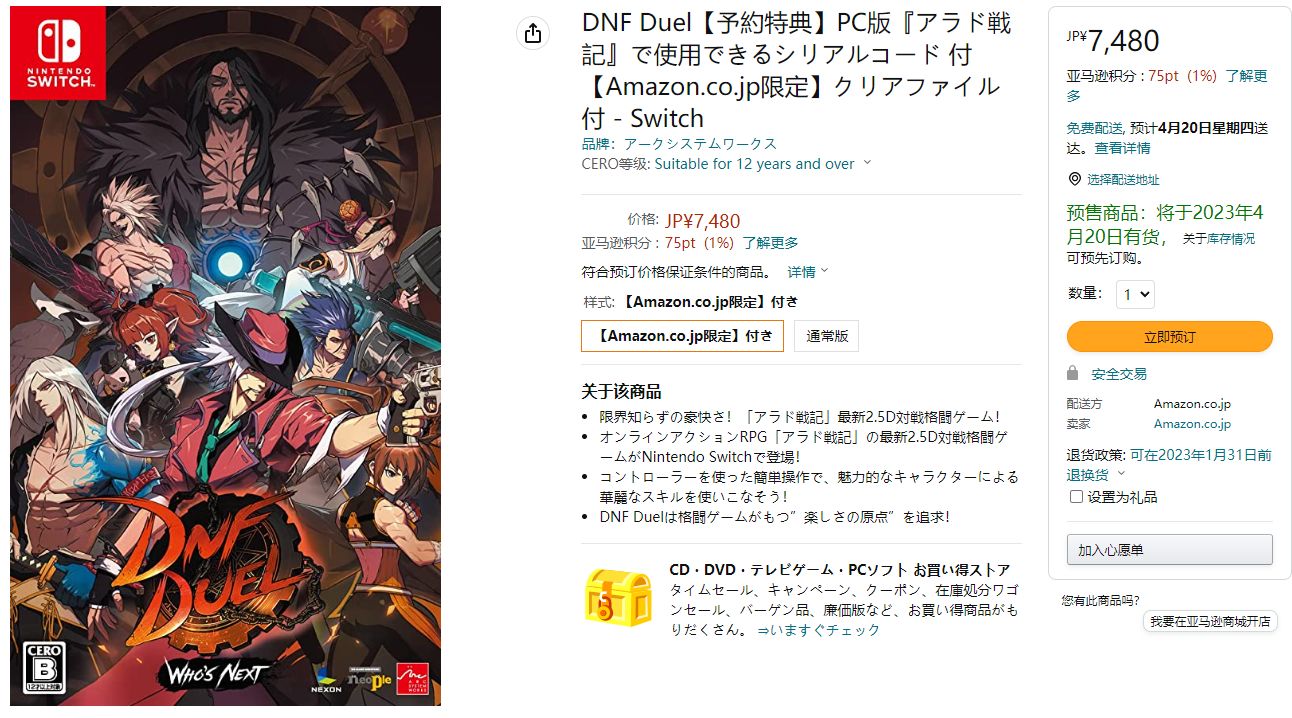
Task: Open the 数量 quantity dropdown
Action: 1135,294
